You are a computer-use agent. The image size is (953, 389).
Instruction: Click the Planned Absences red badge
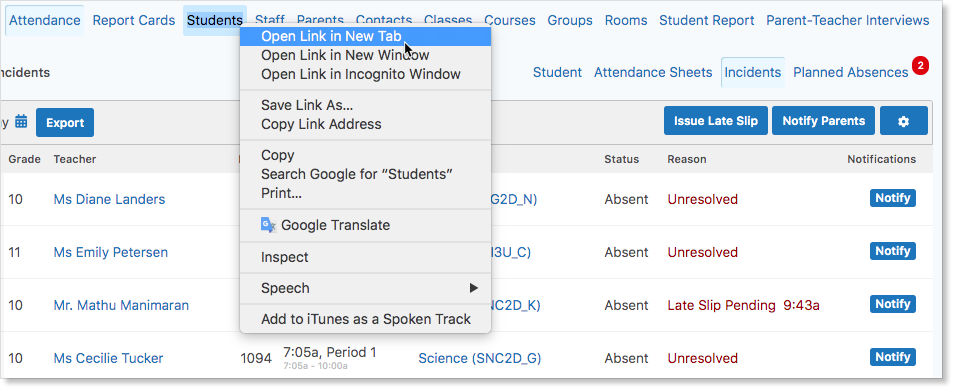click(920, 65)
